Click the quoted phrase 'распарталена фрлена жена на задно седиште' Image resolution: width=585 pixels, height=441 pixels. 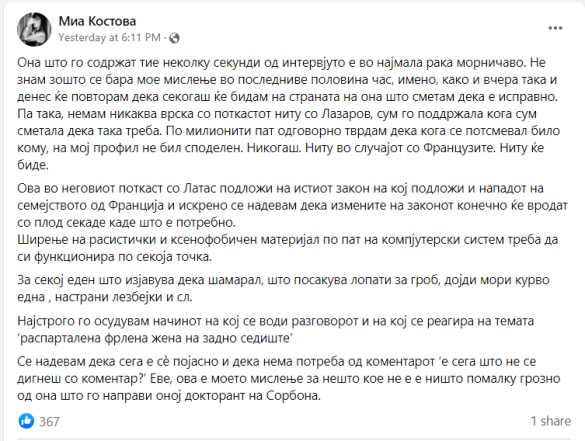point(155,338)
